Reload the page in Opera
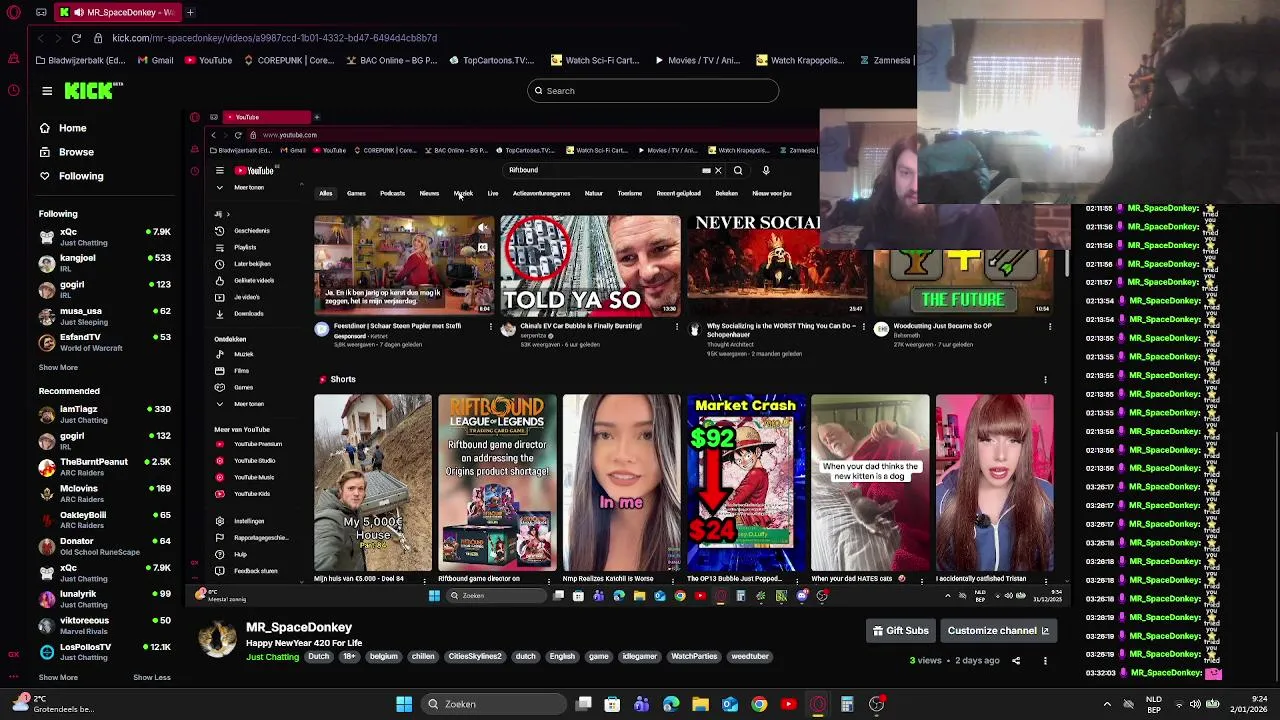Image resolution: width=1280 pixels, height=720 pixels. 76,38
